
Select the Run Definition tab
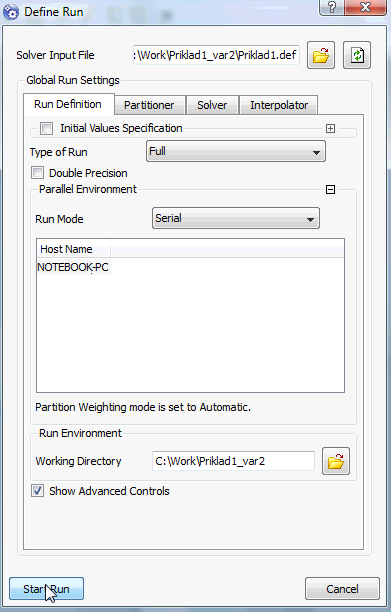(68, 104)
